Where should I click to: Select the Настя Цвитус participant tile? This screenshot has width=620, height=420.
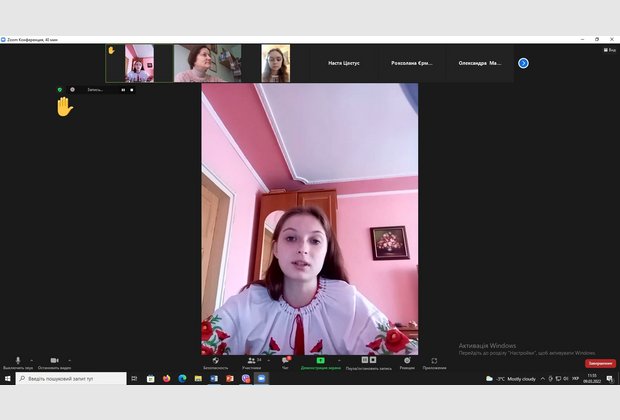point(344,63)
